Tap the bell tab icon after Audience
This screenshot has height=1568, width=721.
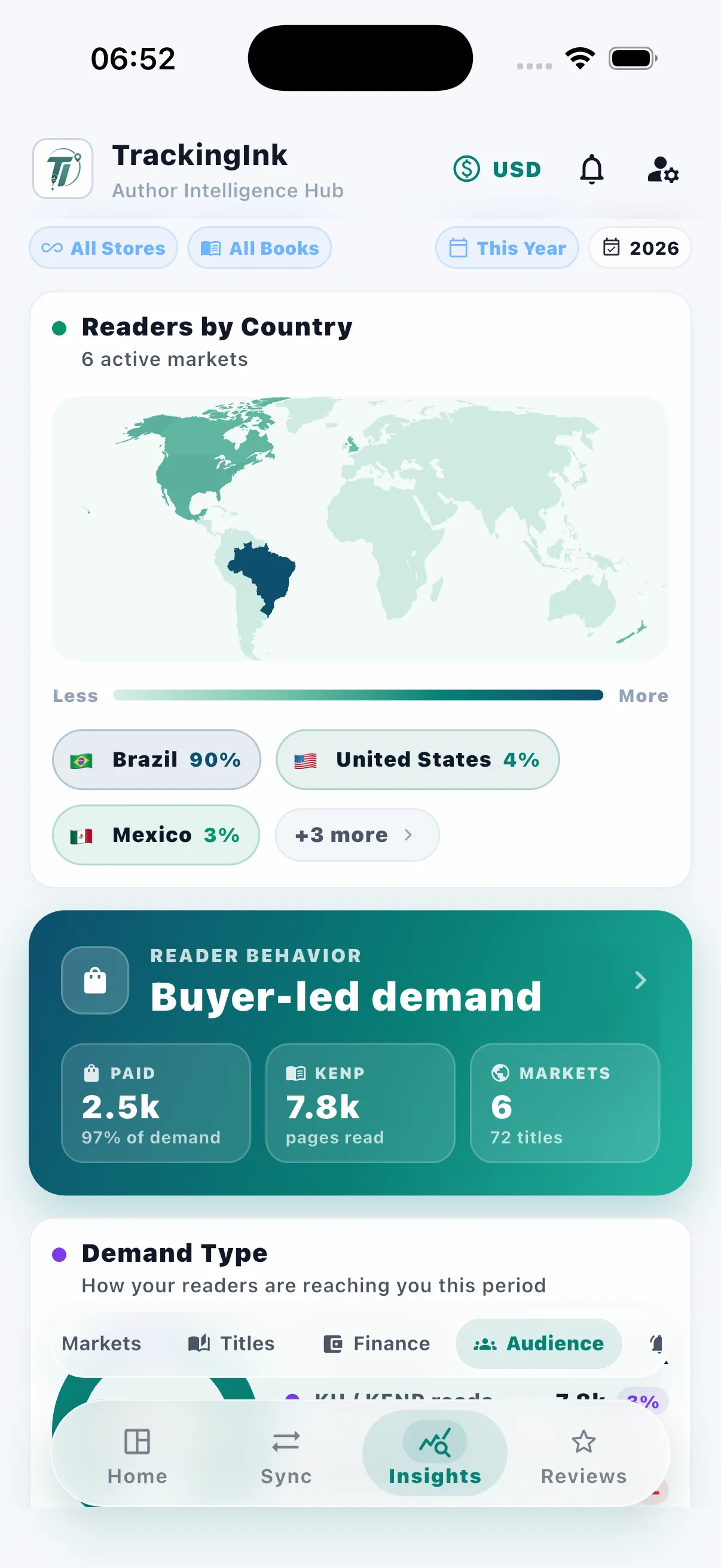pyautogui.click(x=656, y=1343)
